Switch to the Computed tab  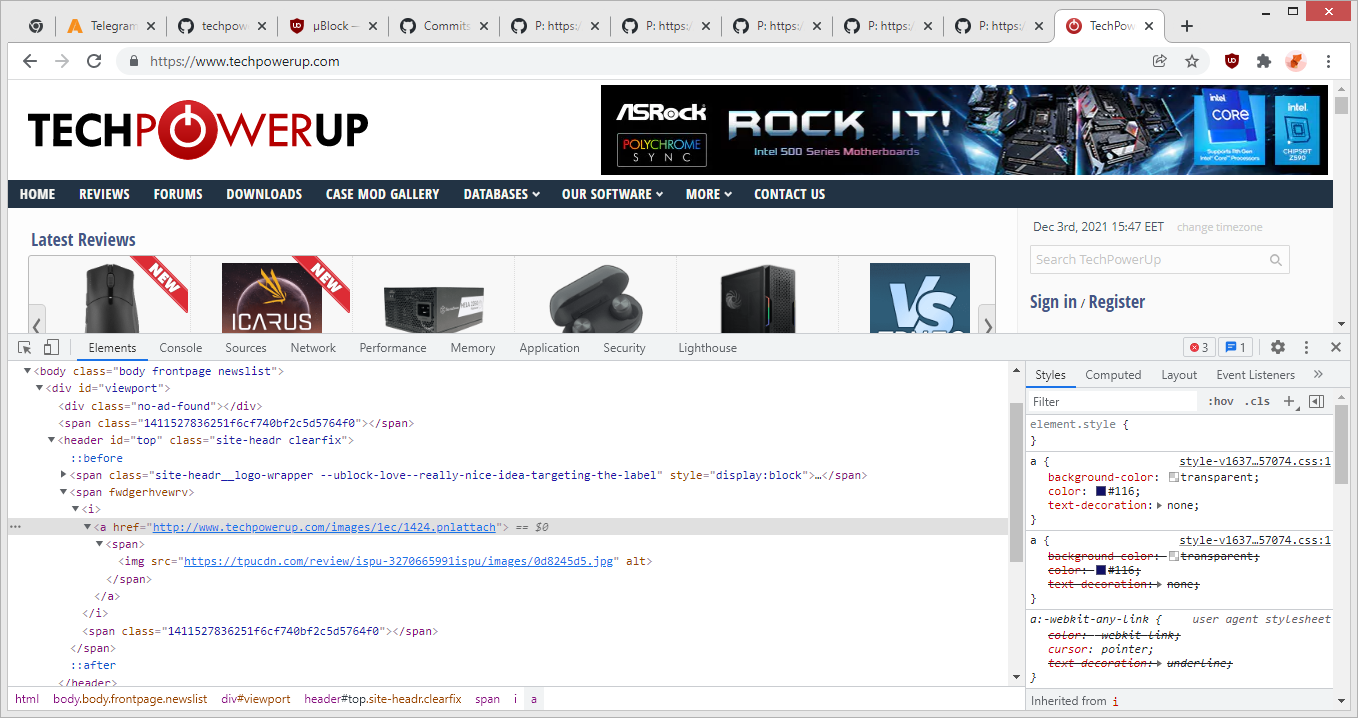click(x=1113, y=375)
